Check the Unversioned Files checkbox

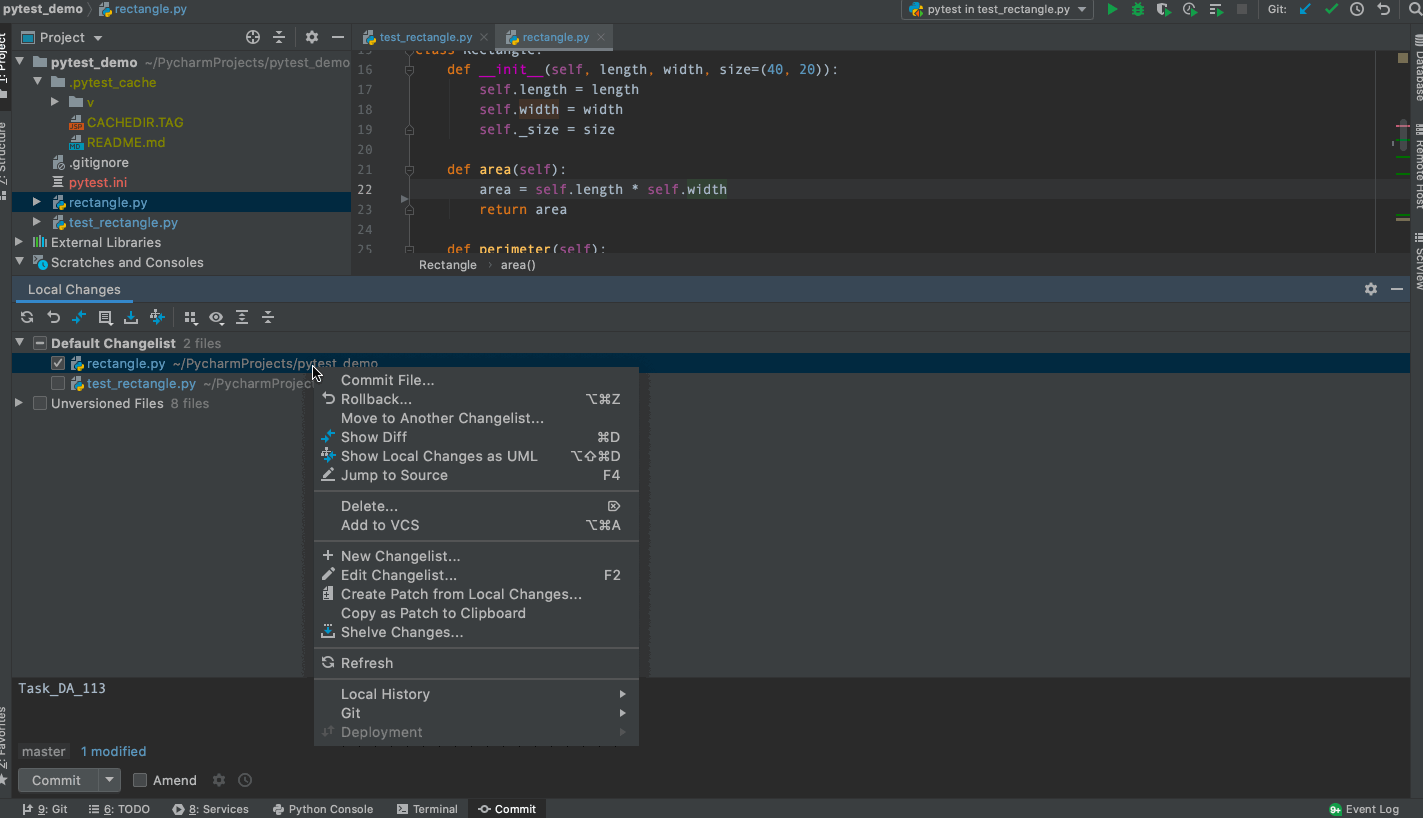point(40,403)
